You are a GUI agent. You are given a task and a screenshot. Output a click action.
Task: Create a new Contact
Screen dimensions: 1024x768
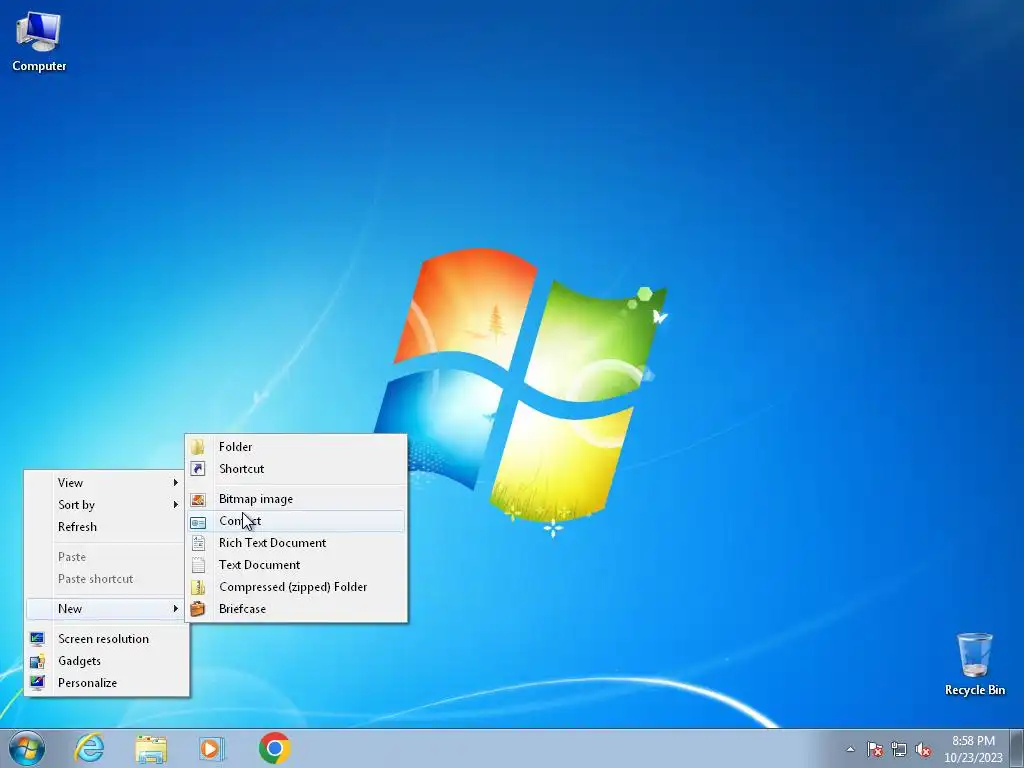[x=296, y=521]
